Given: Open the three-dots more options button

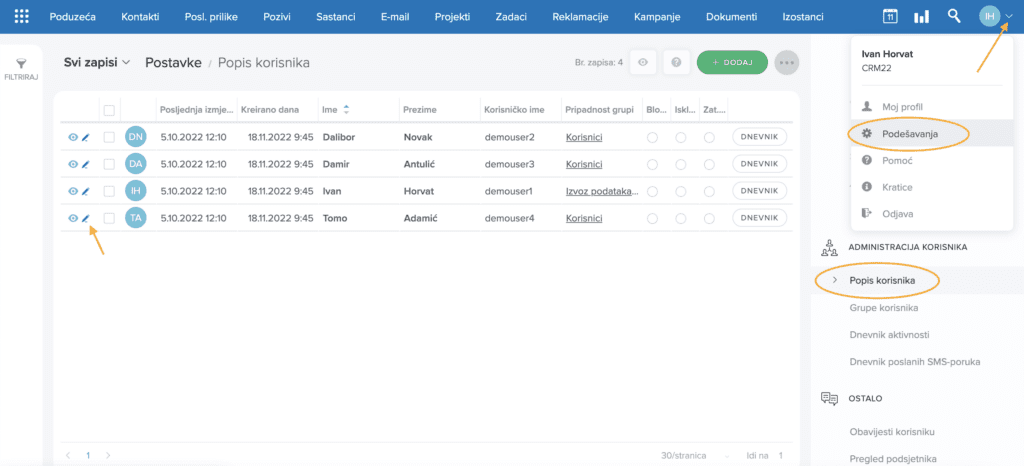Looking at the screenshot, I should click(787, 63).
